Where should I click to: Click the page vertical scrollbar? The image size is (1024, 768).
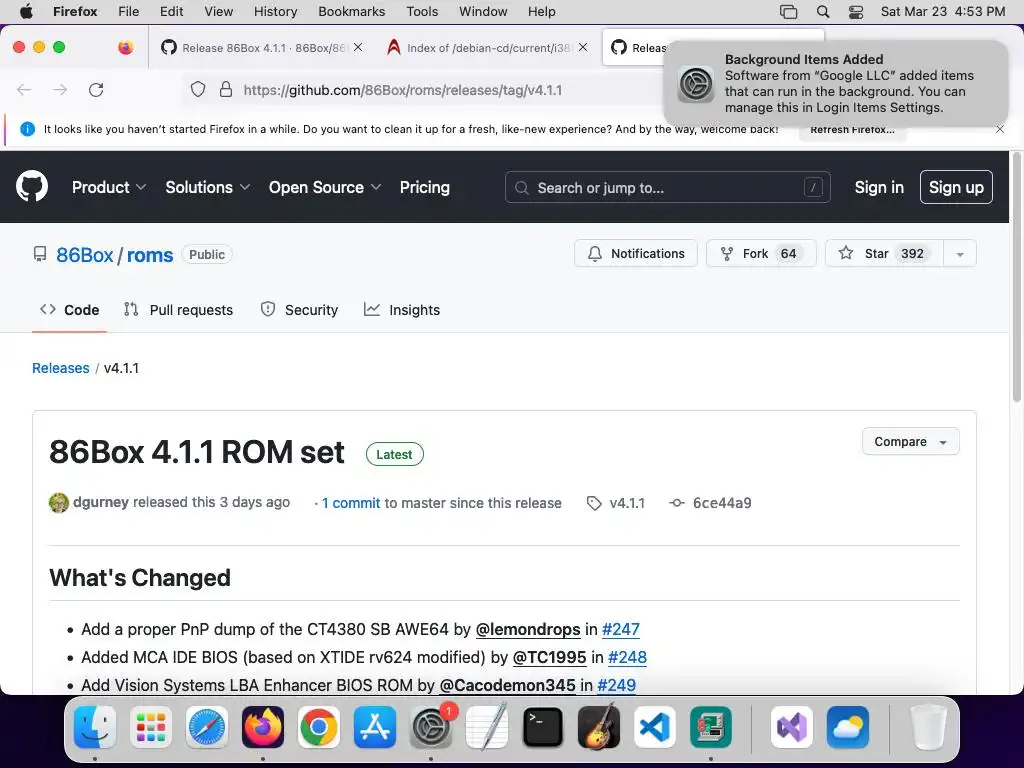point(1017,279)
